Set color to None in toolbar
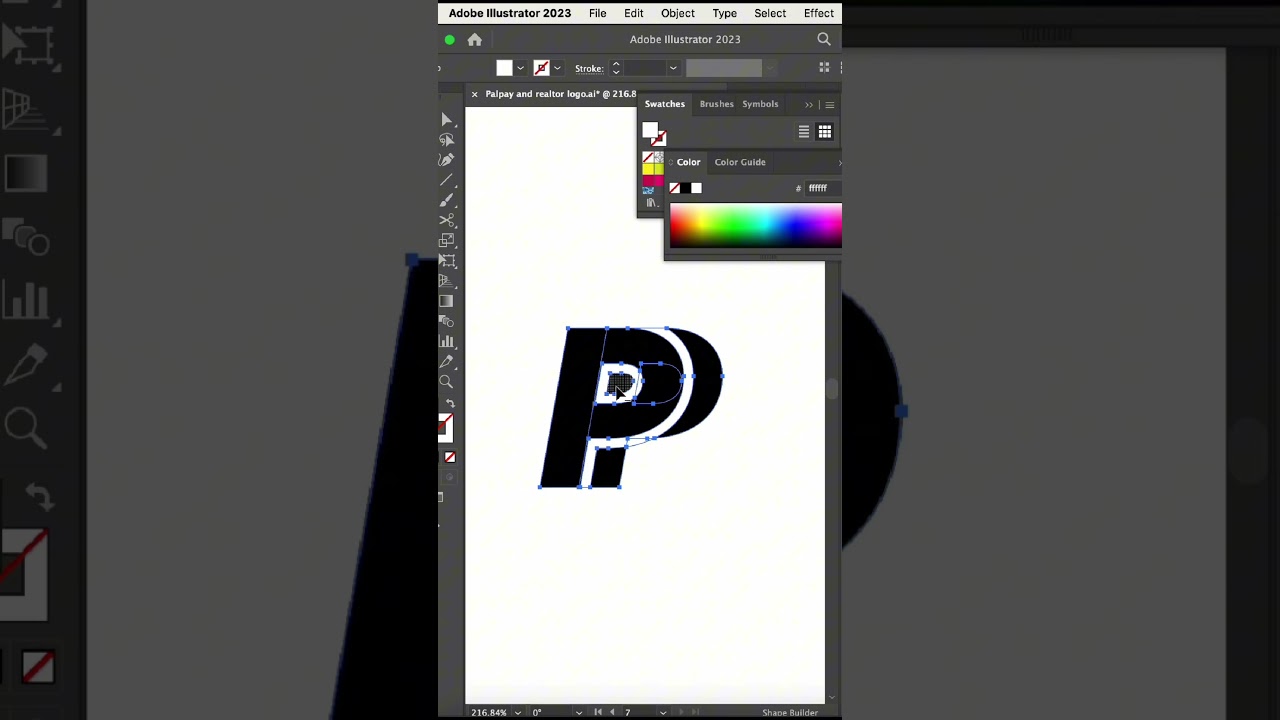 [x=450, y=457]
